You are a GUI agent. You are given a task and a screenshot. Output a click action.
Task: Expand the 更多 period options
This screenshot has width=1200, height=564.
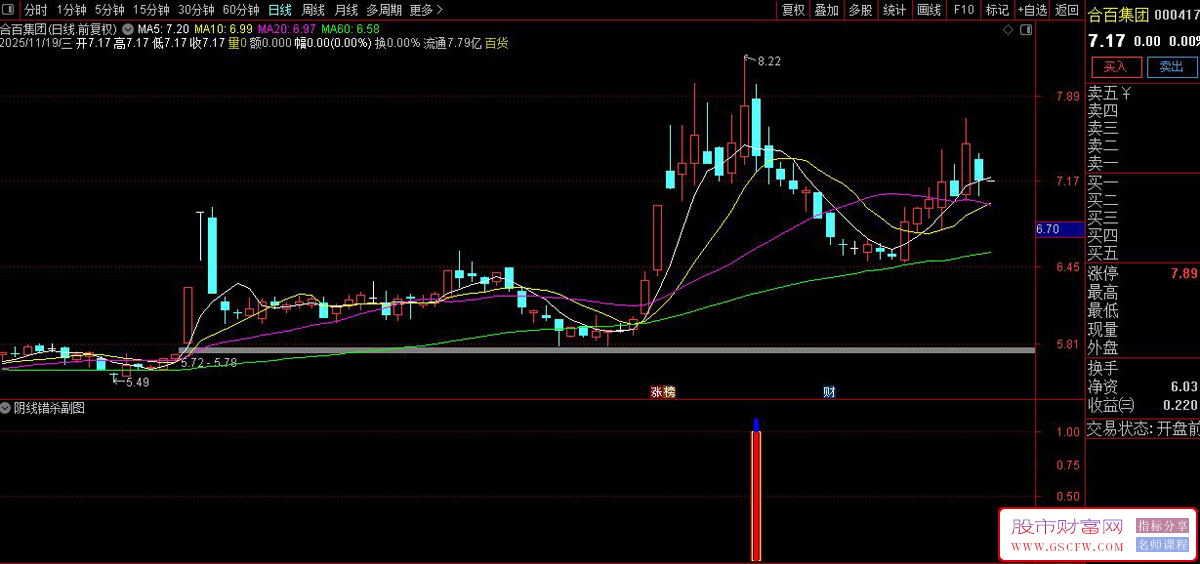tap(426, 10)
